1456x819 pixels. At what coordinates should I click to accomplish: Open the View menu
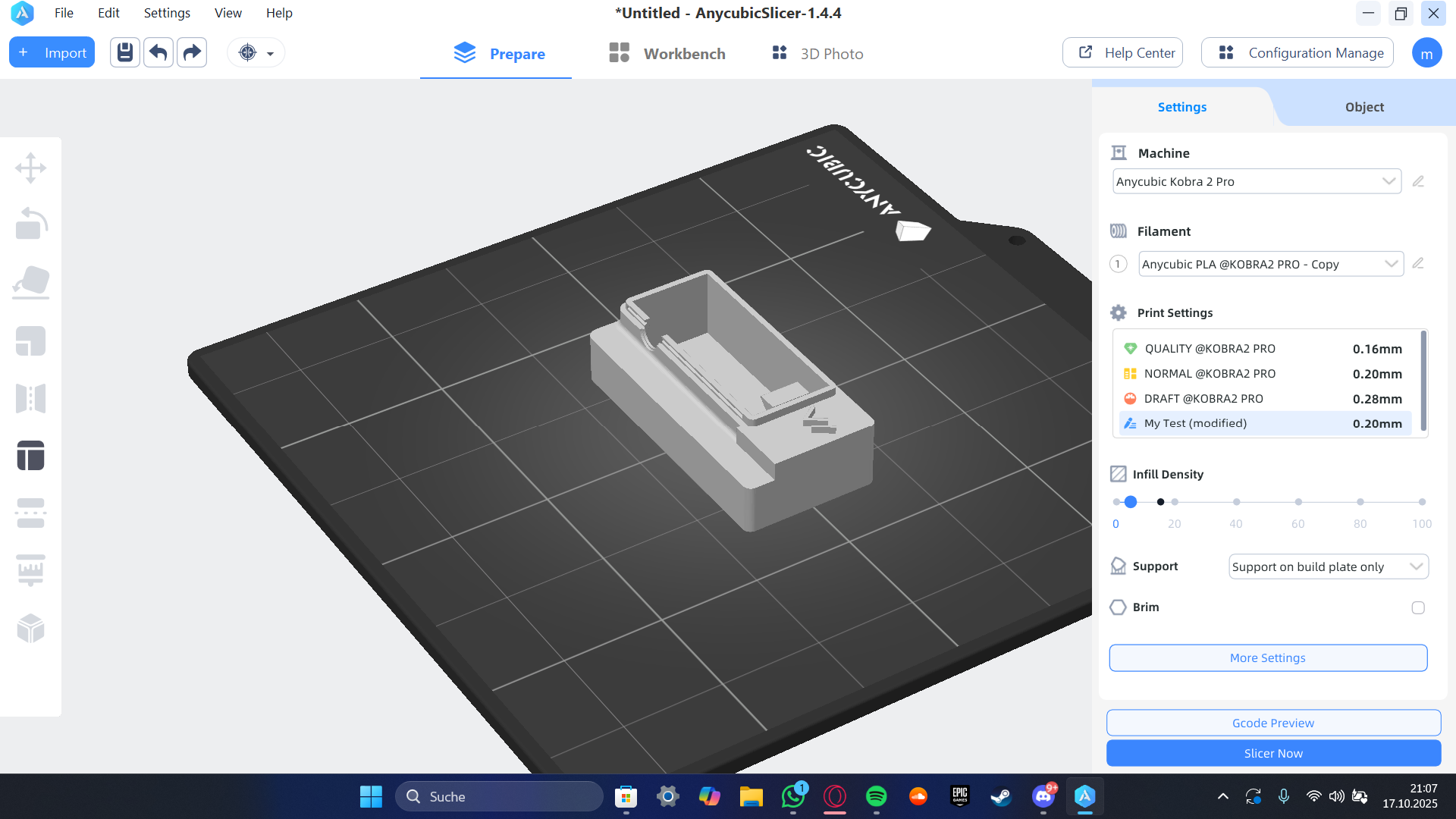click(227, 13)
